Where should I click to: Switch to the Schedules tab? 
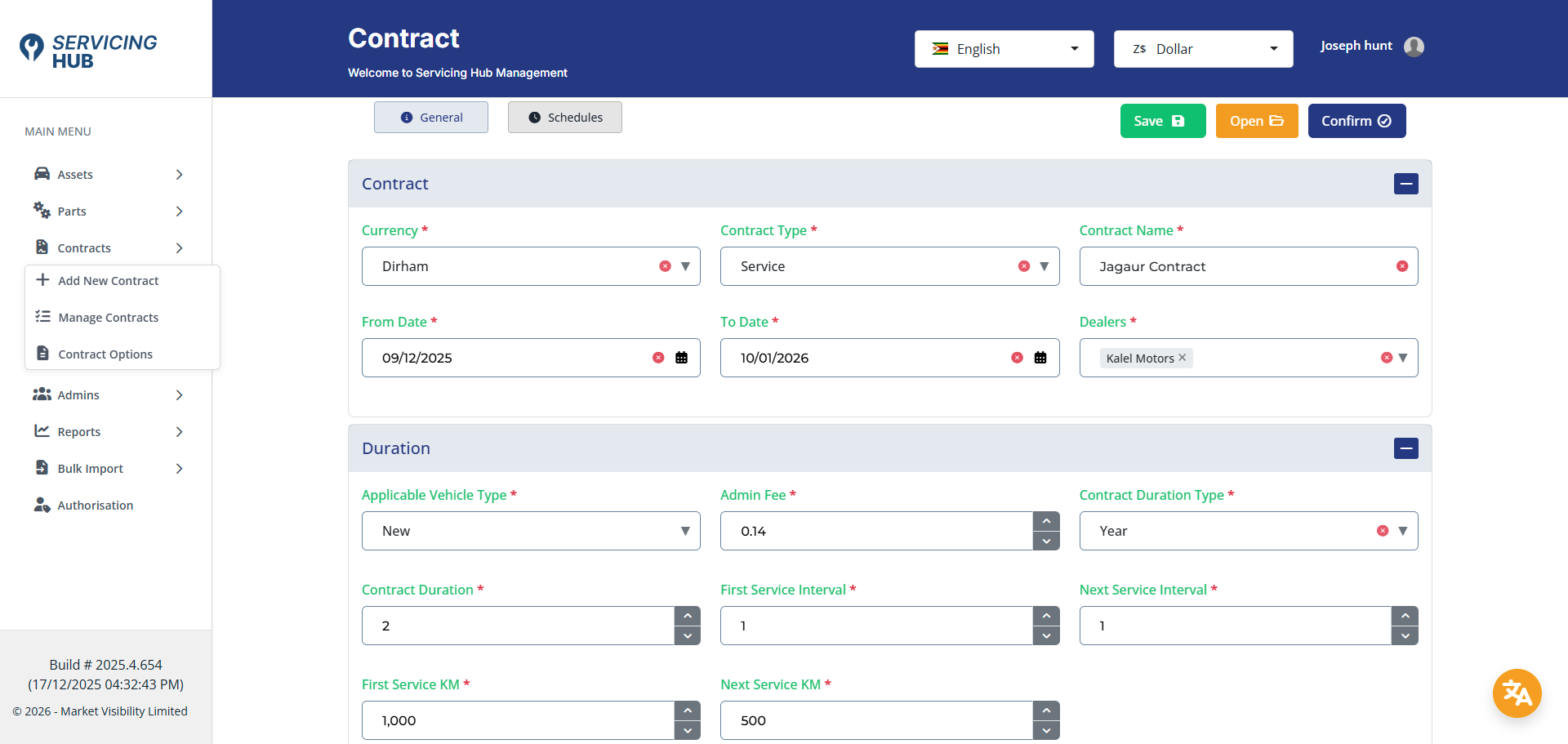565,118
